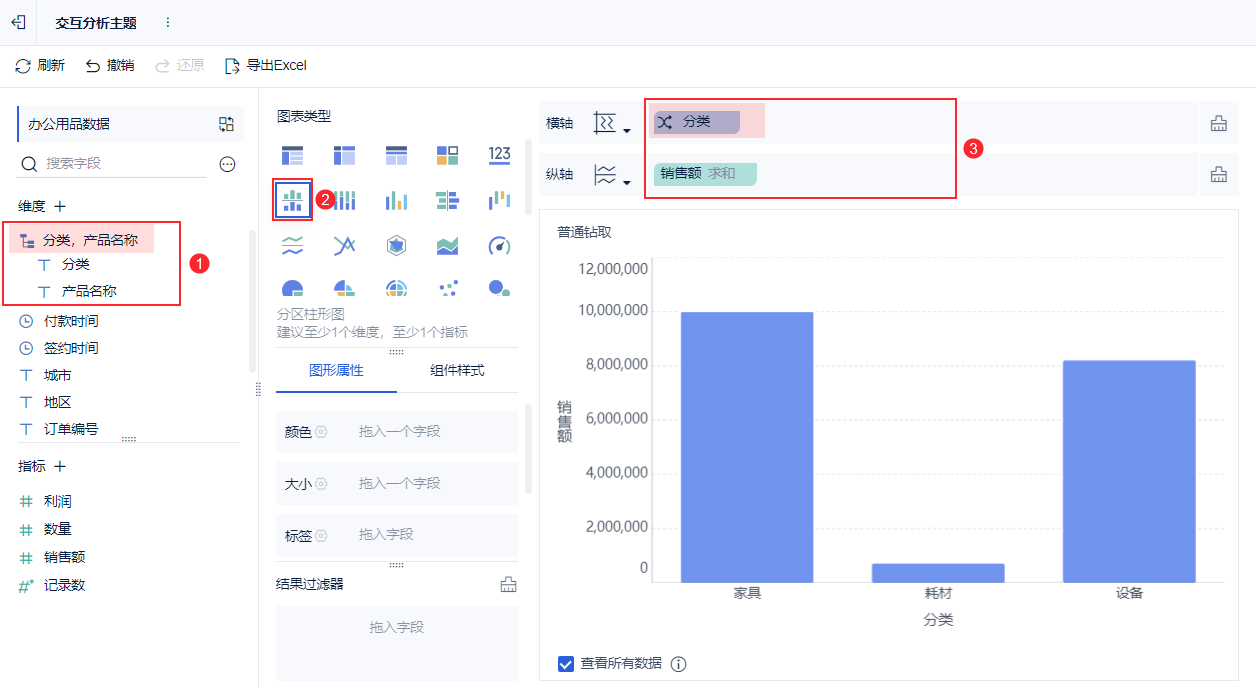Viewport: 1256px width, 688px height.
Task: Click the blue 家具 bar in chart
Action: coord(747,447)
